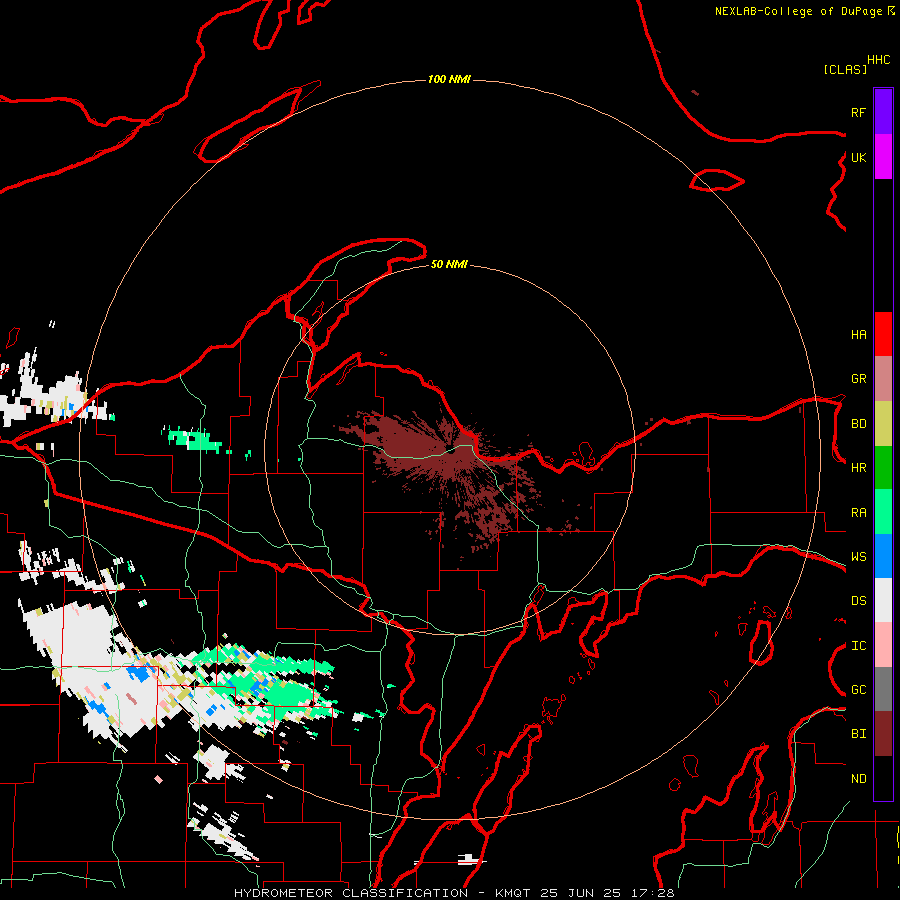Click the 'WS' legend label
The image size is (900, 900).
tap(859, 557)
